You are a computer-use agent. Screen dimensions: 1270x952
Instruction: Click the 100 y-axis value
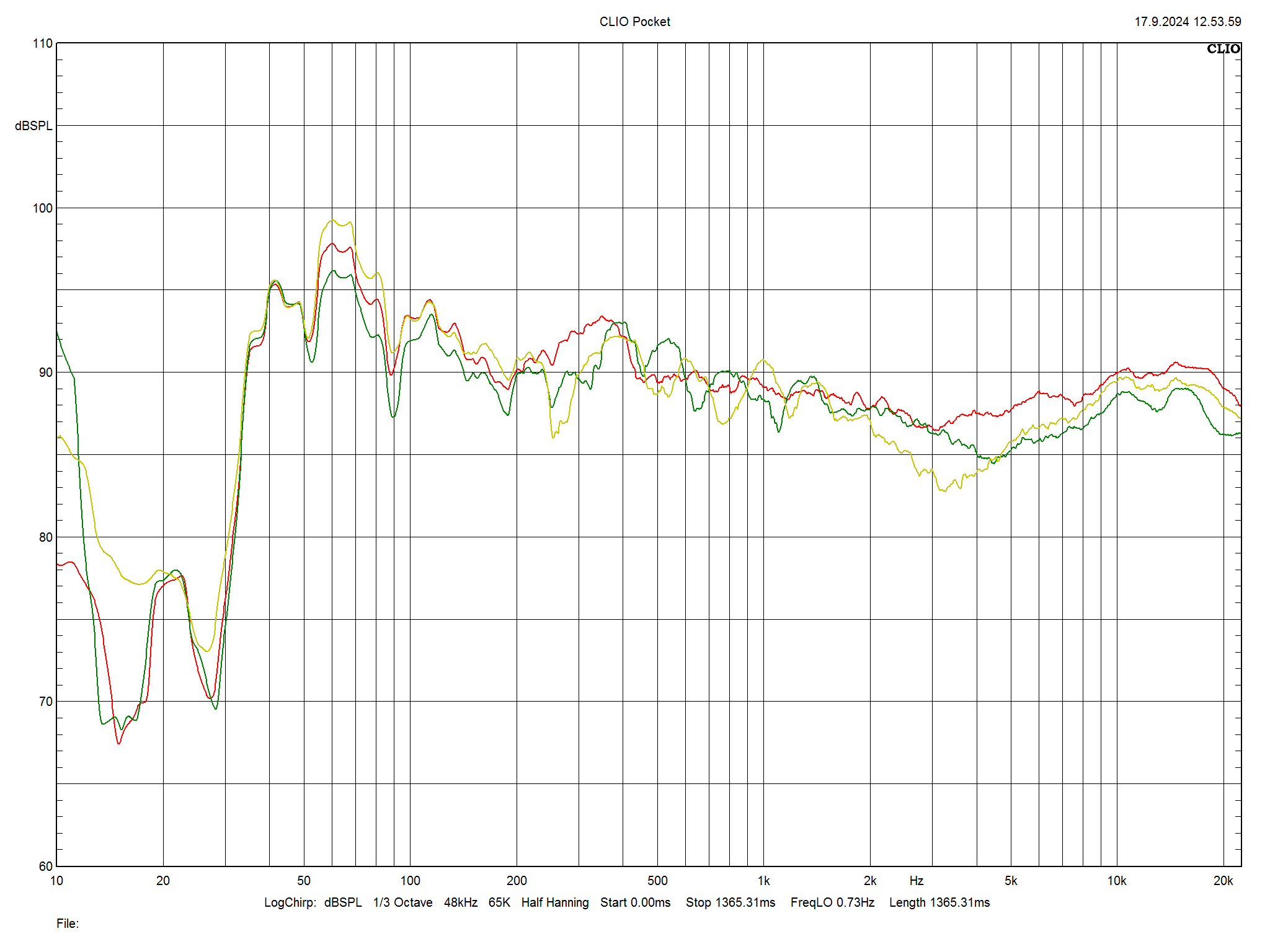(43, 208)
